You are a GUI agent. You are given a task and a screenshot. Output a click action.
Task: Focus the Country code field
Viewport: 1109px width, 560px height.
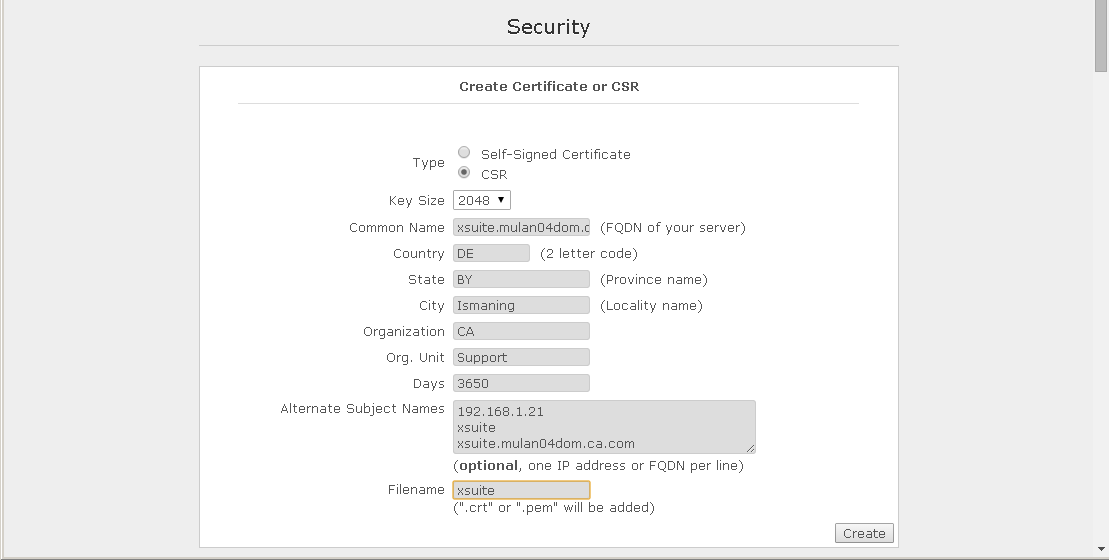[x=491, y=253]
